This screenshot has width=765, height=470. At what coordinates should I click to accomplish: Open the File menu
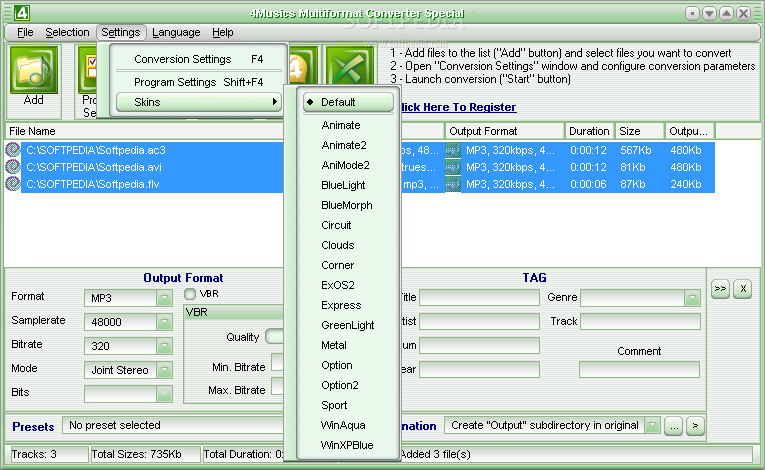[x=25, y=32]
